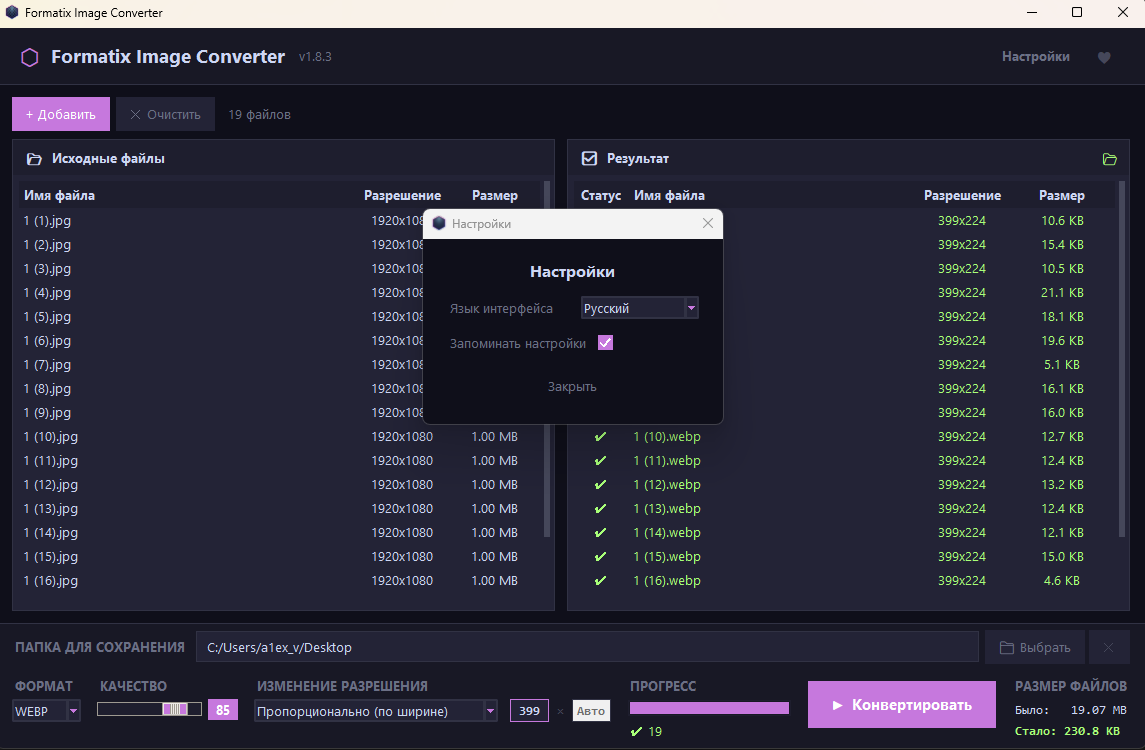Screen dimensions: 1145x750
Task: Click the green checkmark next to 19 in progress
Action: pyautogui.click(x=637, y=732)
